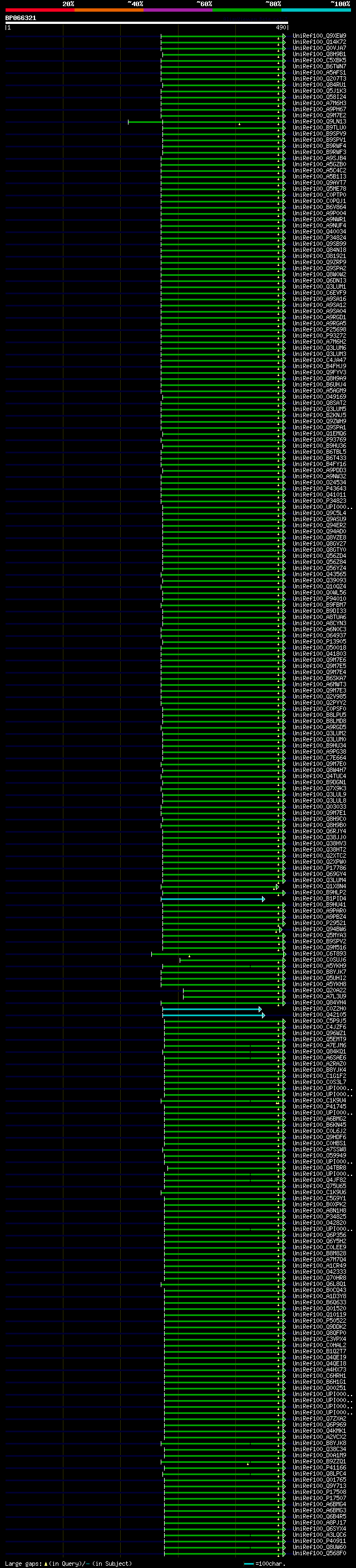Select the BP066321 query label

tap(21, 18)
